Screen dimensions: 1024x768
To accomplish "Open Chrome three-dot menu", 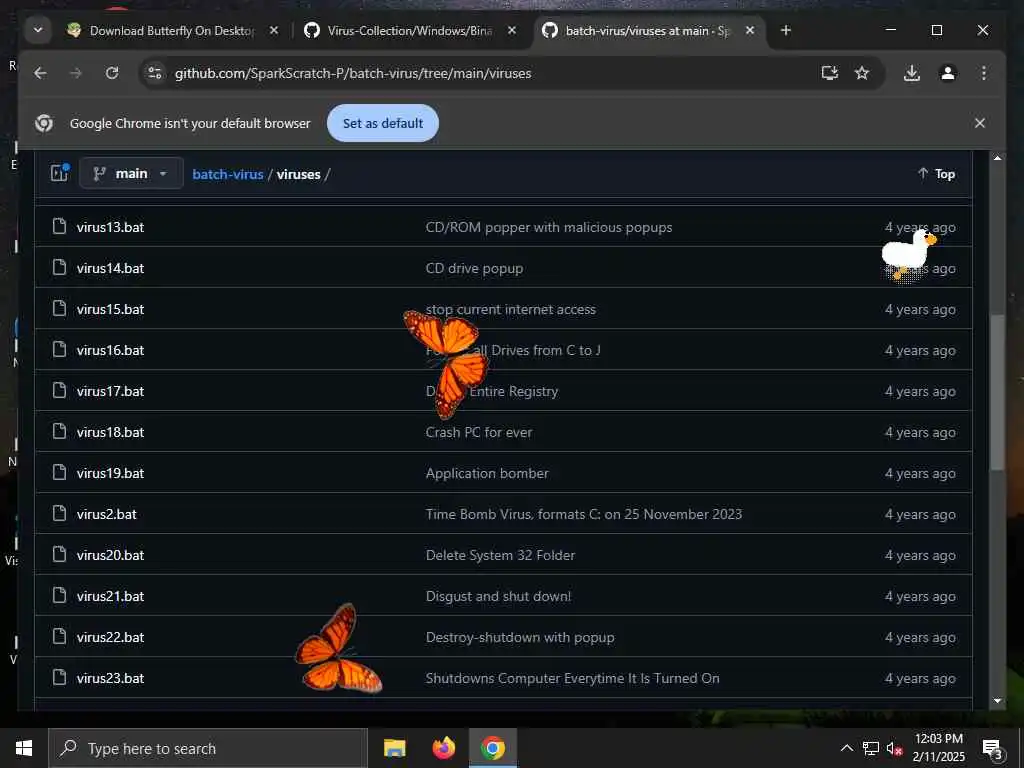I will [x=984, y=73].
